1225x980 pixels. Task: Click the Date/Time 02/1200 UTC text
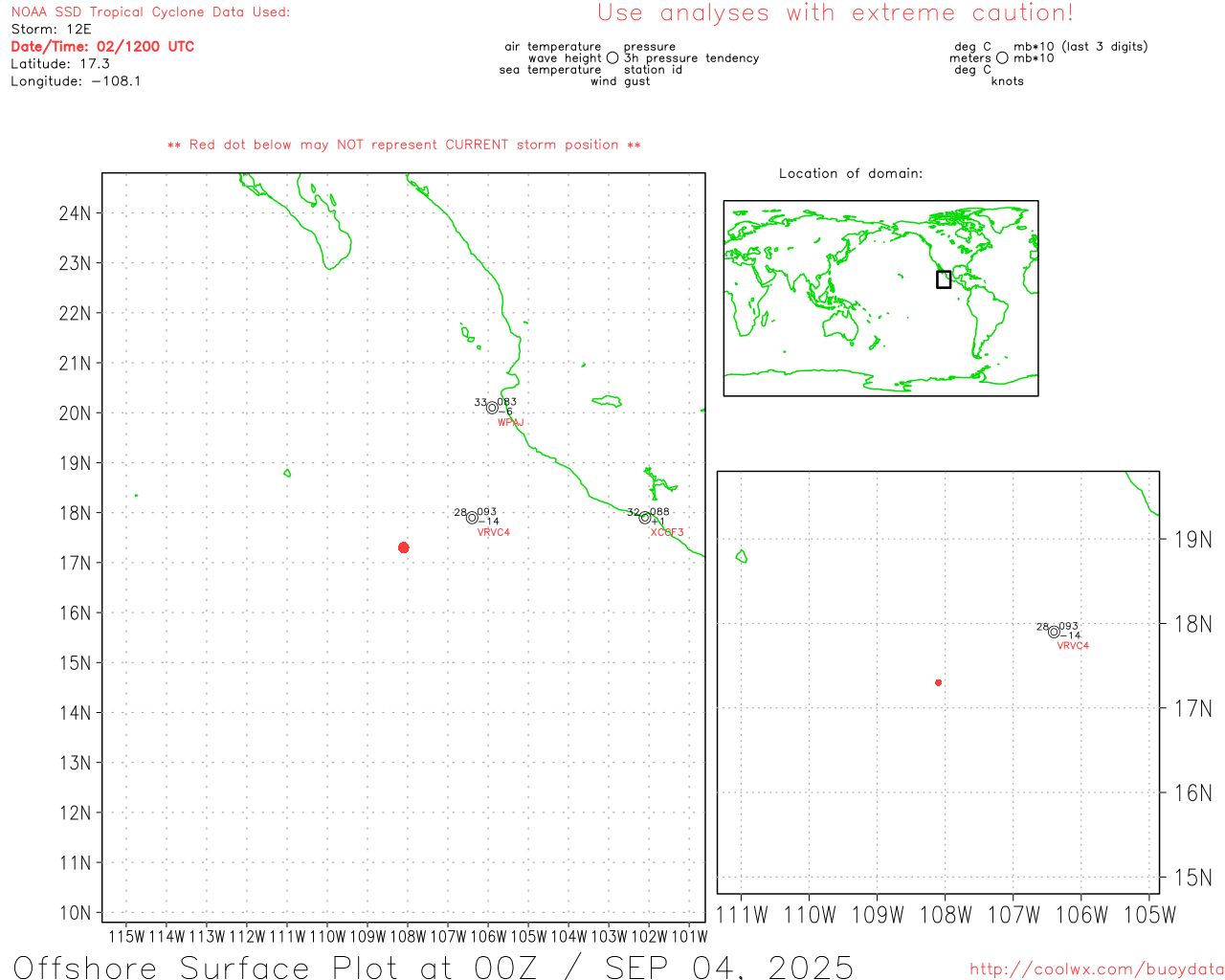102,46
